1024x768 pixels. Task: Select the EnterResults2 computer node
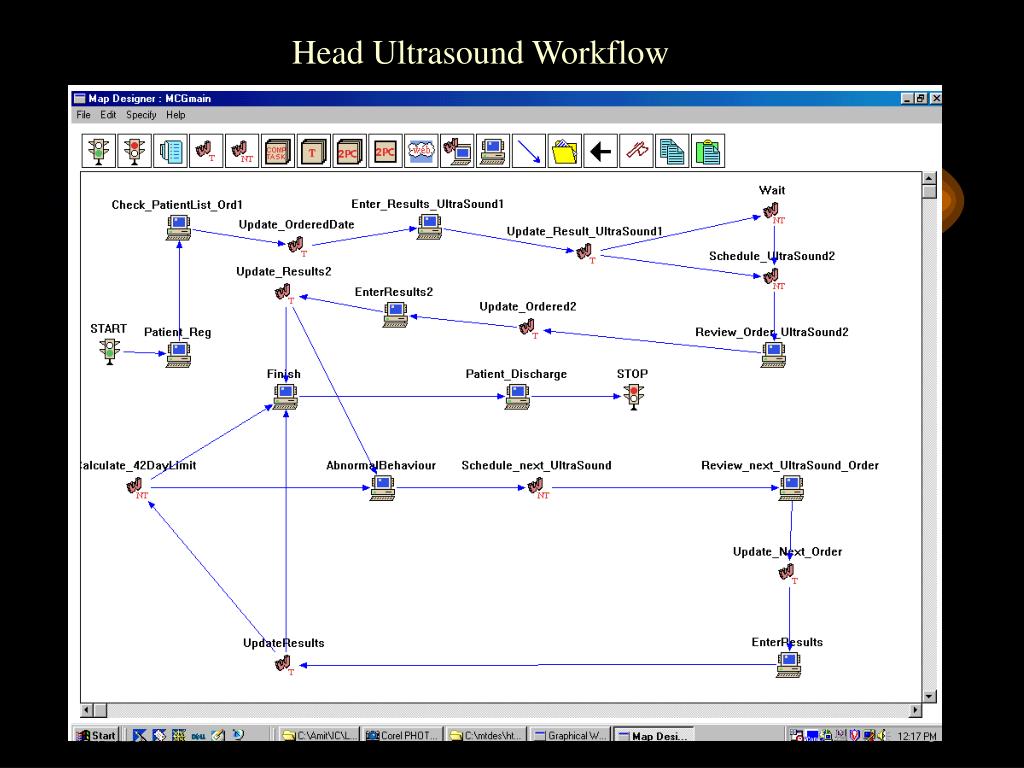click(396, 314)
